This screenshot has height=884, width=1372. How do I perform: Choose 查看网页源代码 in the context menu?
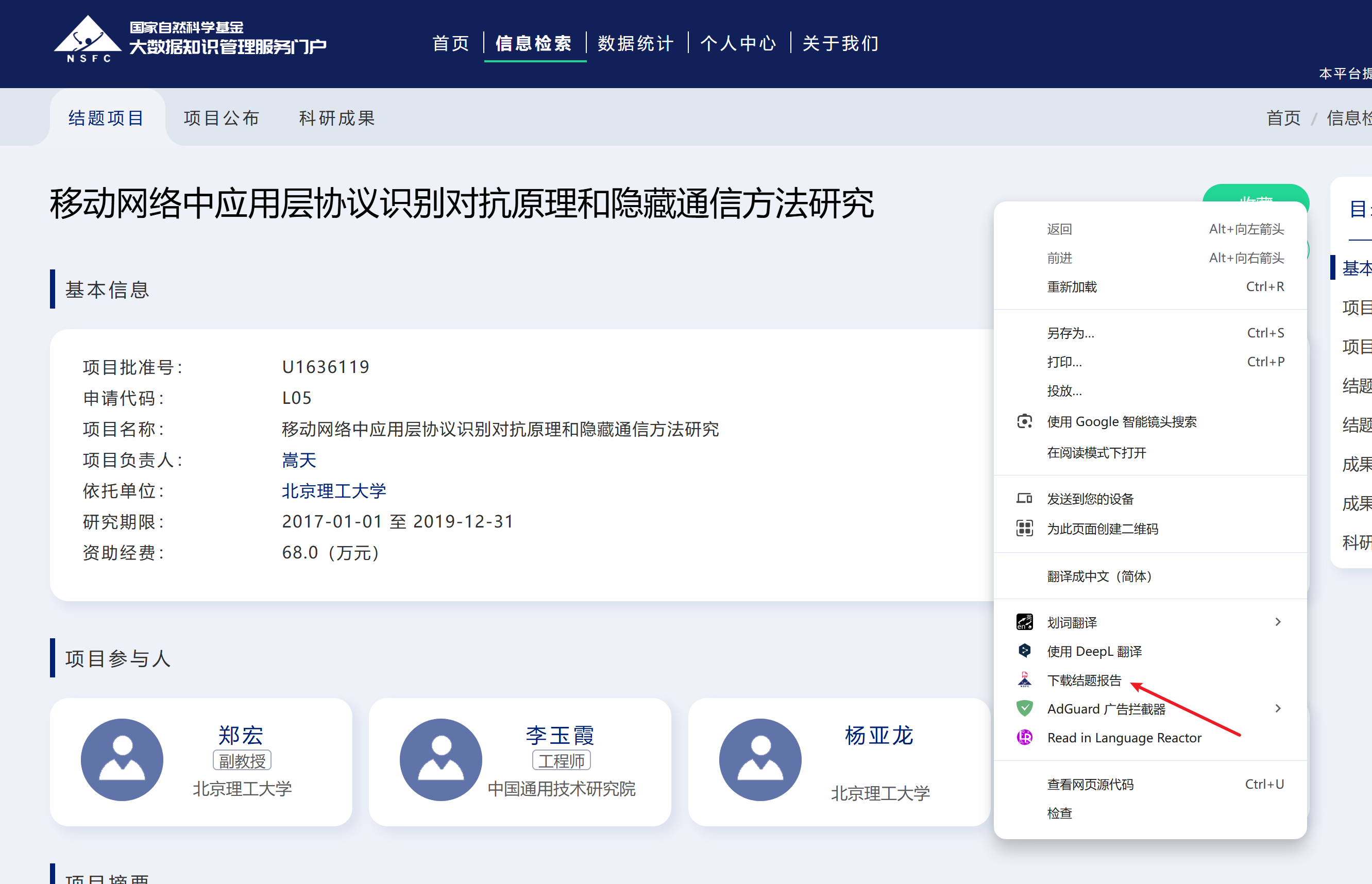click(1090, 785)
